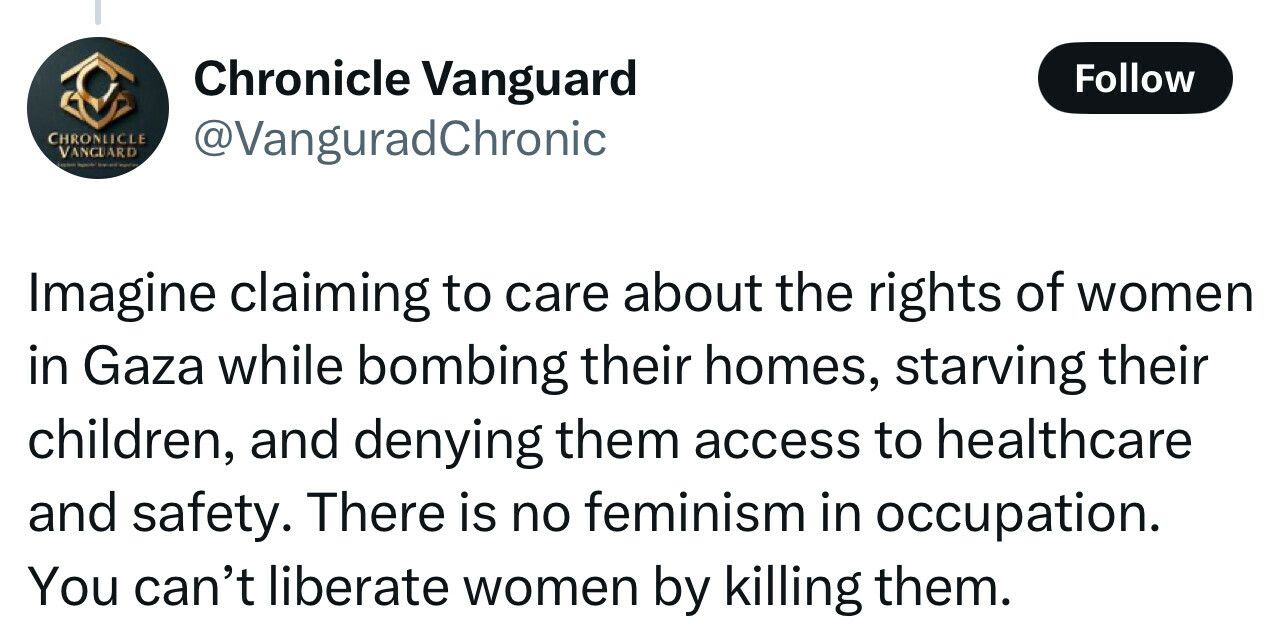Click the Chronicle Vanguard display name
Image resolution: width=1284 pixels, height=636 pixels.
coord(415,78)
